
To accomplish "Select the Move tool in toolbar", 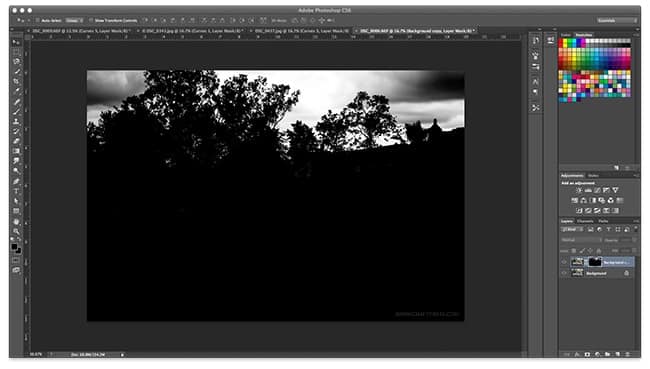I will (16, 42).
